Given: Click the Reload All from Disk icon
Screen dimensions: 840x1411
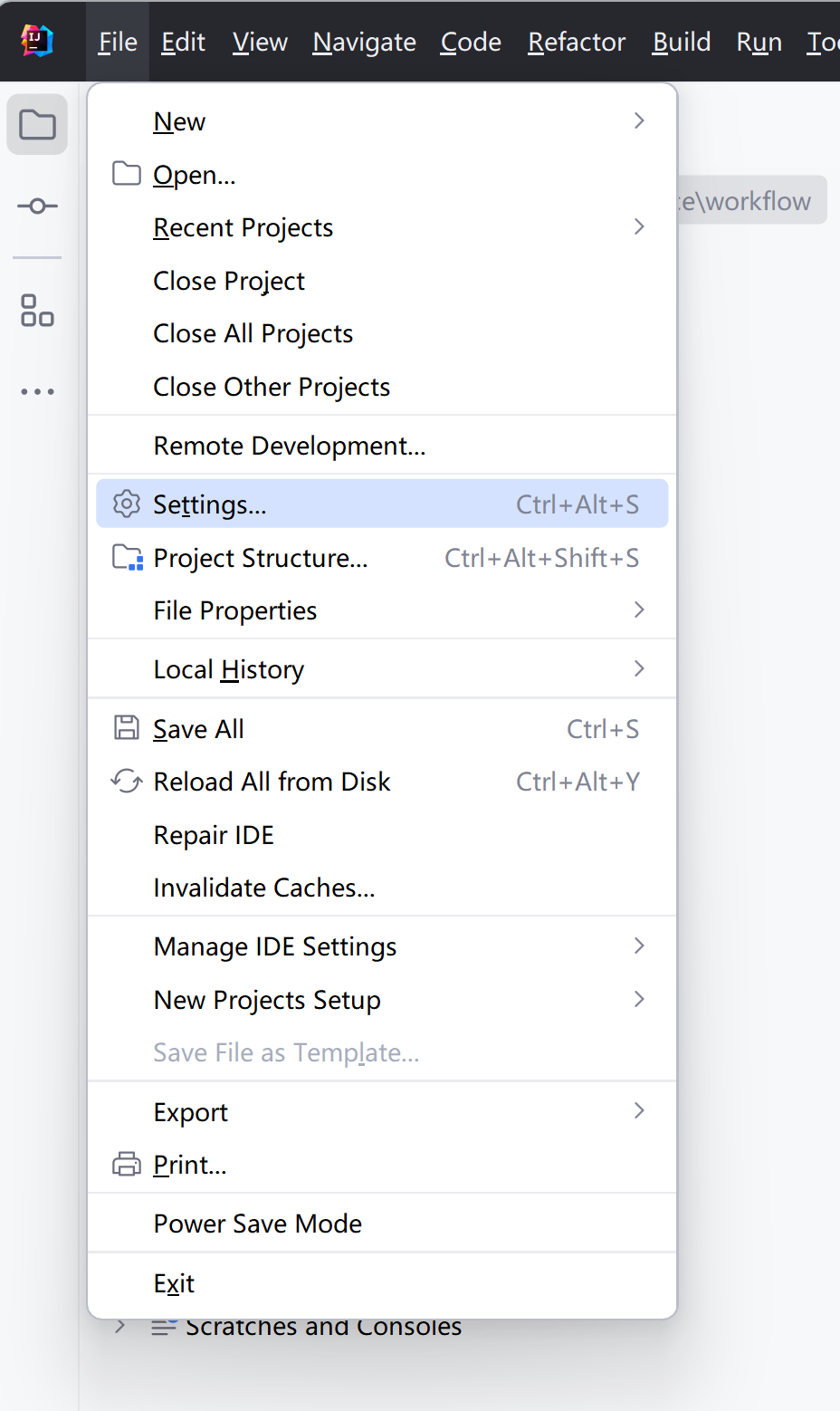Looking at the screenshot, I should pyautogui.click(x=127, y=781).
